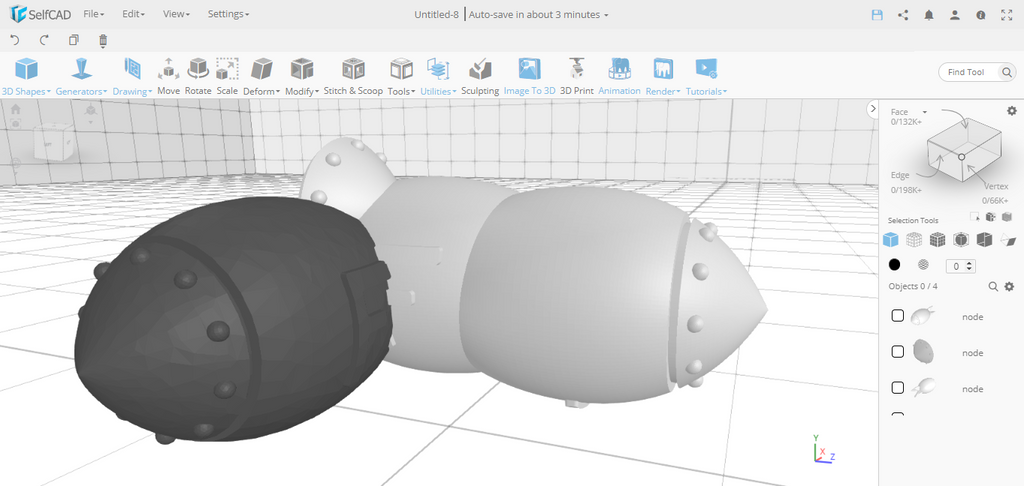Select the wireframe grid cube selection mode

click(938, 240)
